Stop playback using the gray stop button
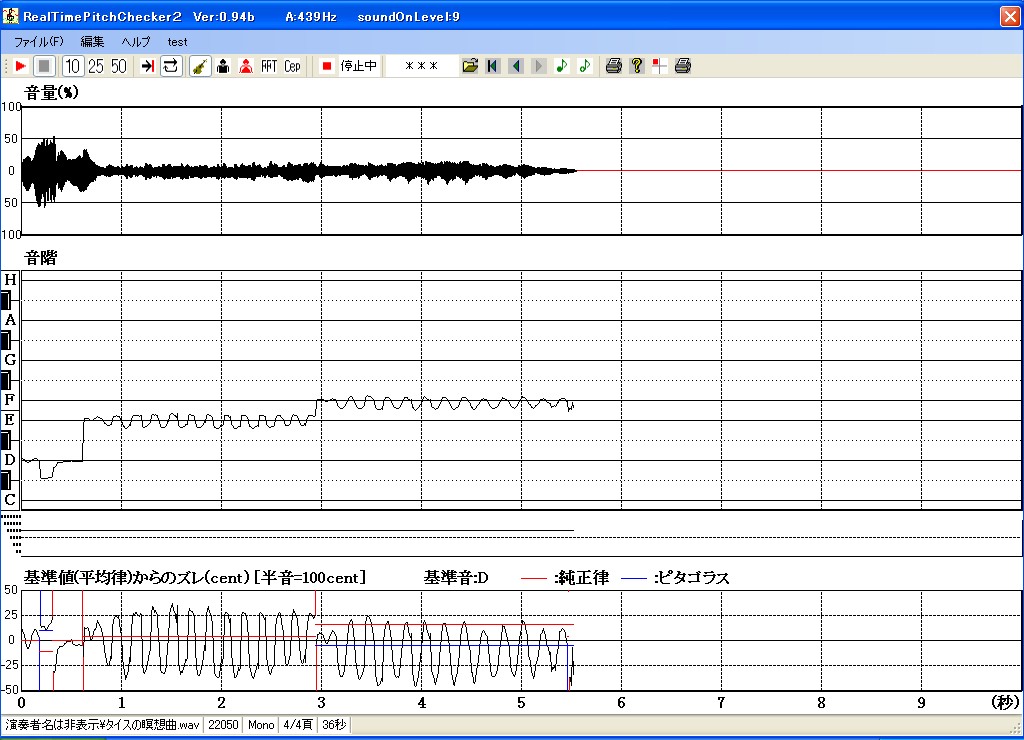Screen dimensions: 1024x740 pos(44,66)
